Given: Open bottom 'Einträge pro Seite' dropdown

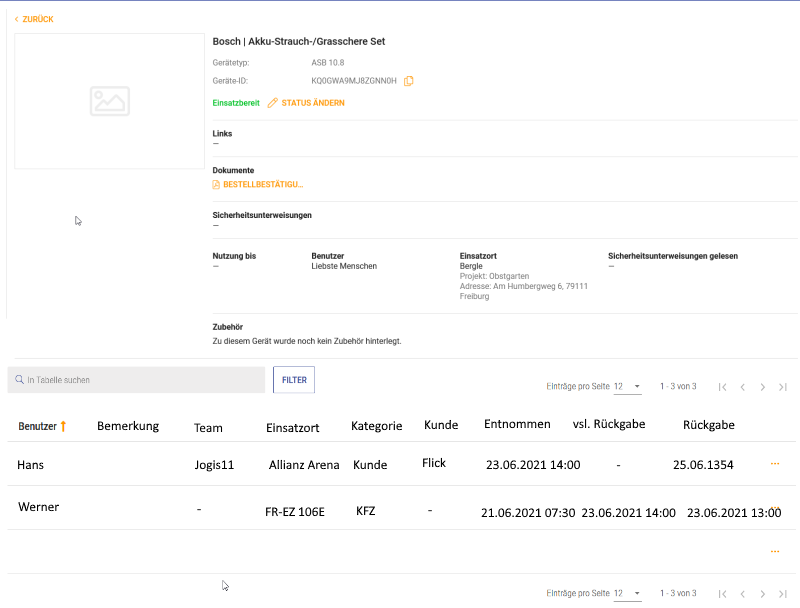Looking at the screenshot, I should (627, 593).
